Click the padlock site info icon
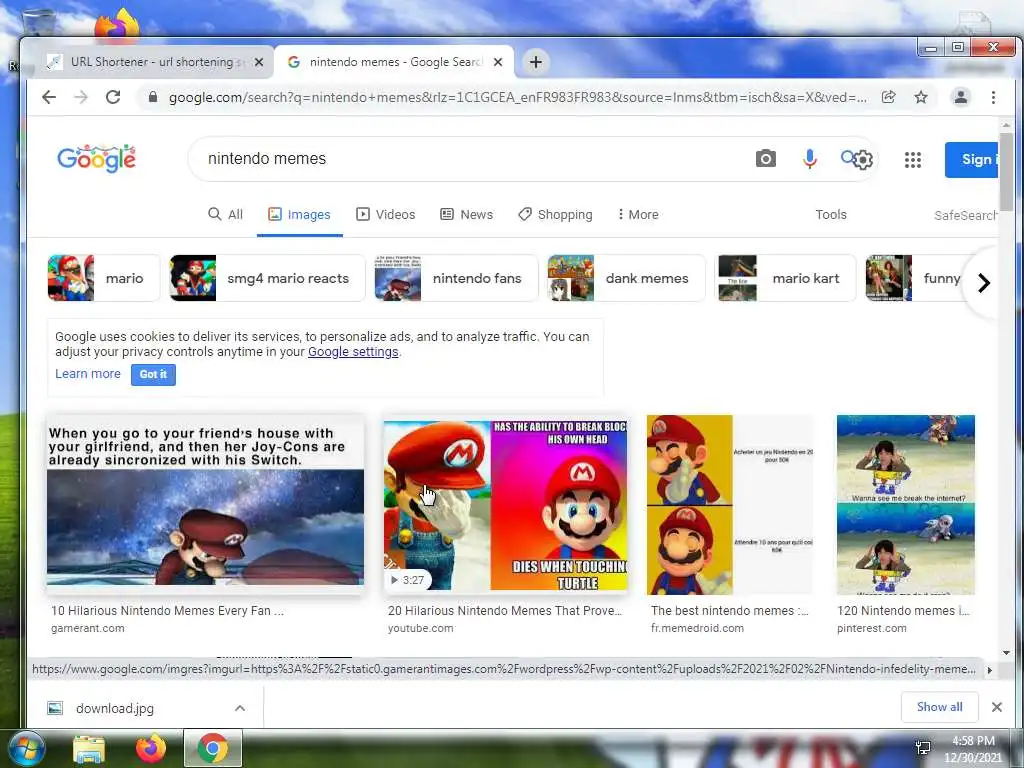The image size is (1024, 768). (x=153, y=97)
